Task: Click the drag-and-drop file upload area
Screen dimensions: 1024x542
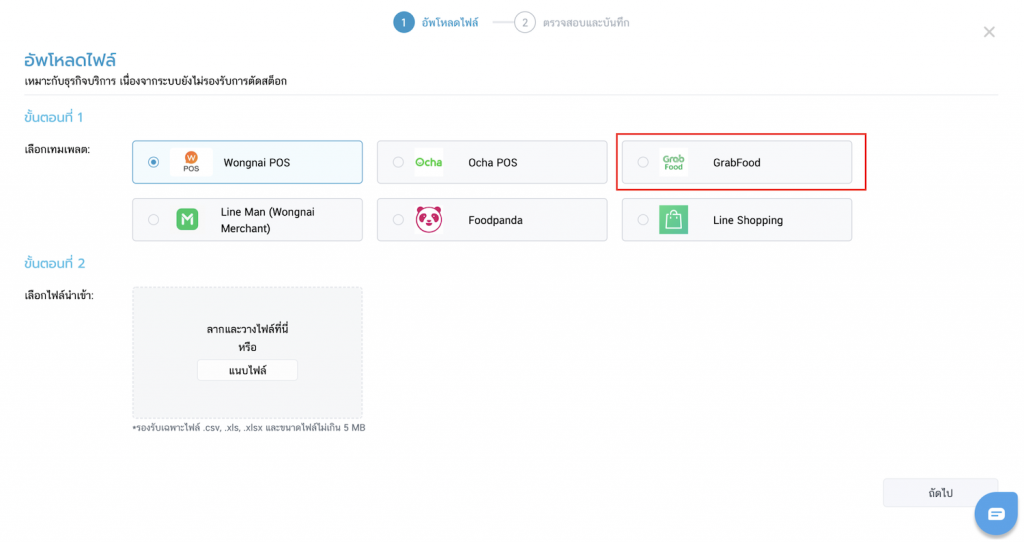Action: click(248, 353)
